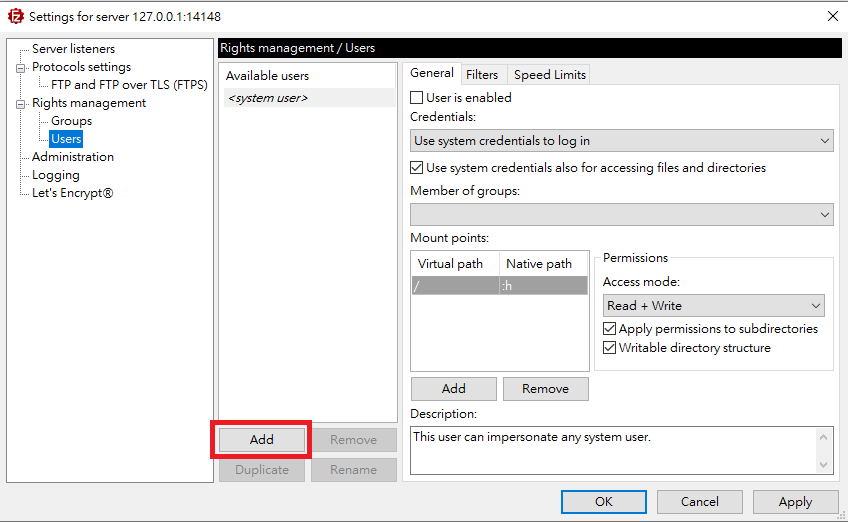Switch to the Filters tab
This screenshot has height=522, width=848.
(x=482, y=75)
